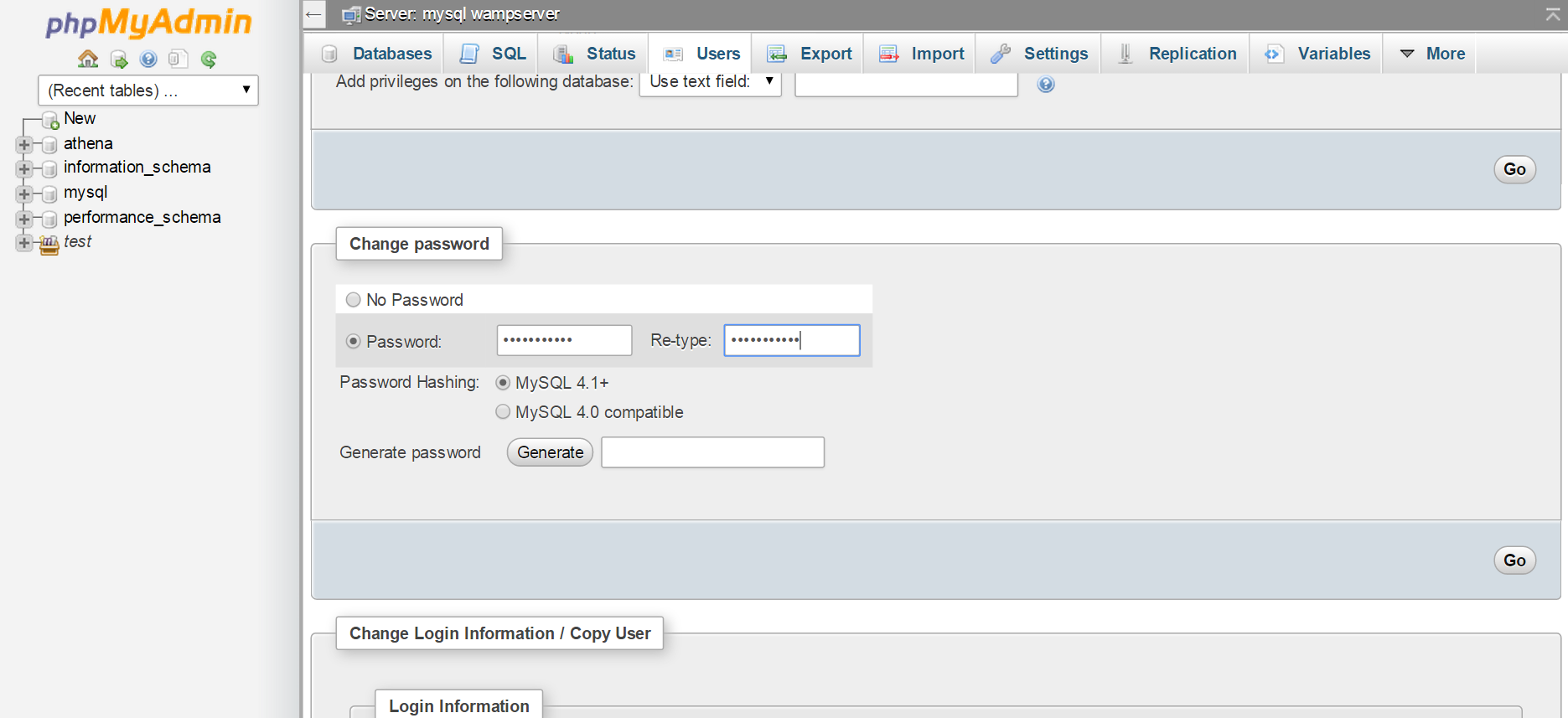This screenshot has height=718, width=1568.
Task: Click New to create a database
Action: click(80, 118)
